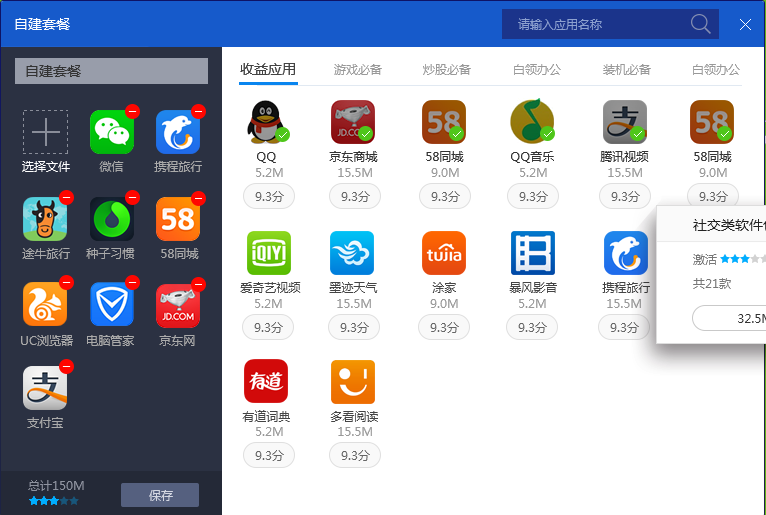Click the 保存 button

160,495
